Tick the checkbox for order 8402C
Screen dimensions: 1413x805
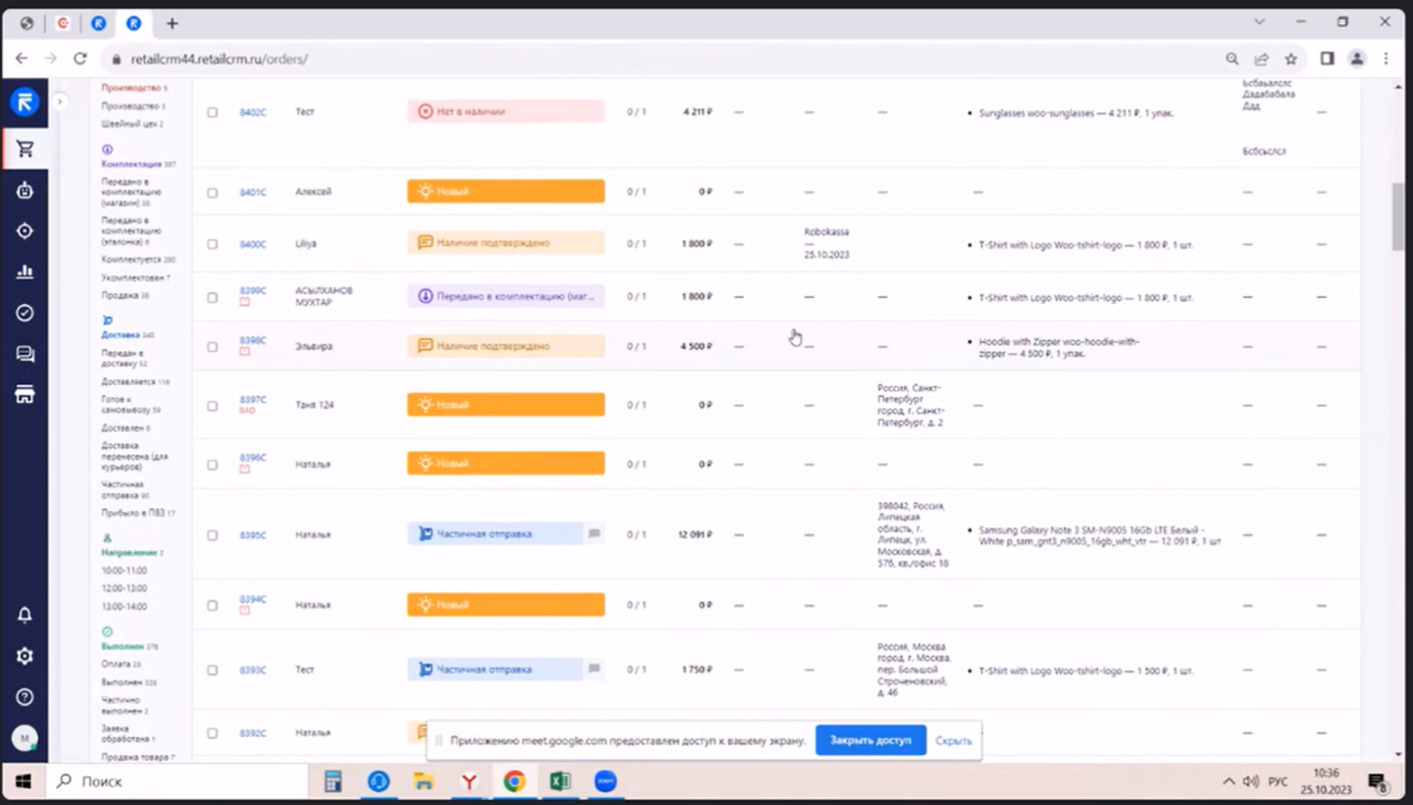tap(212, 112)
